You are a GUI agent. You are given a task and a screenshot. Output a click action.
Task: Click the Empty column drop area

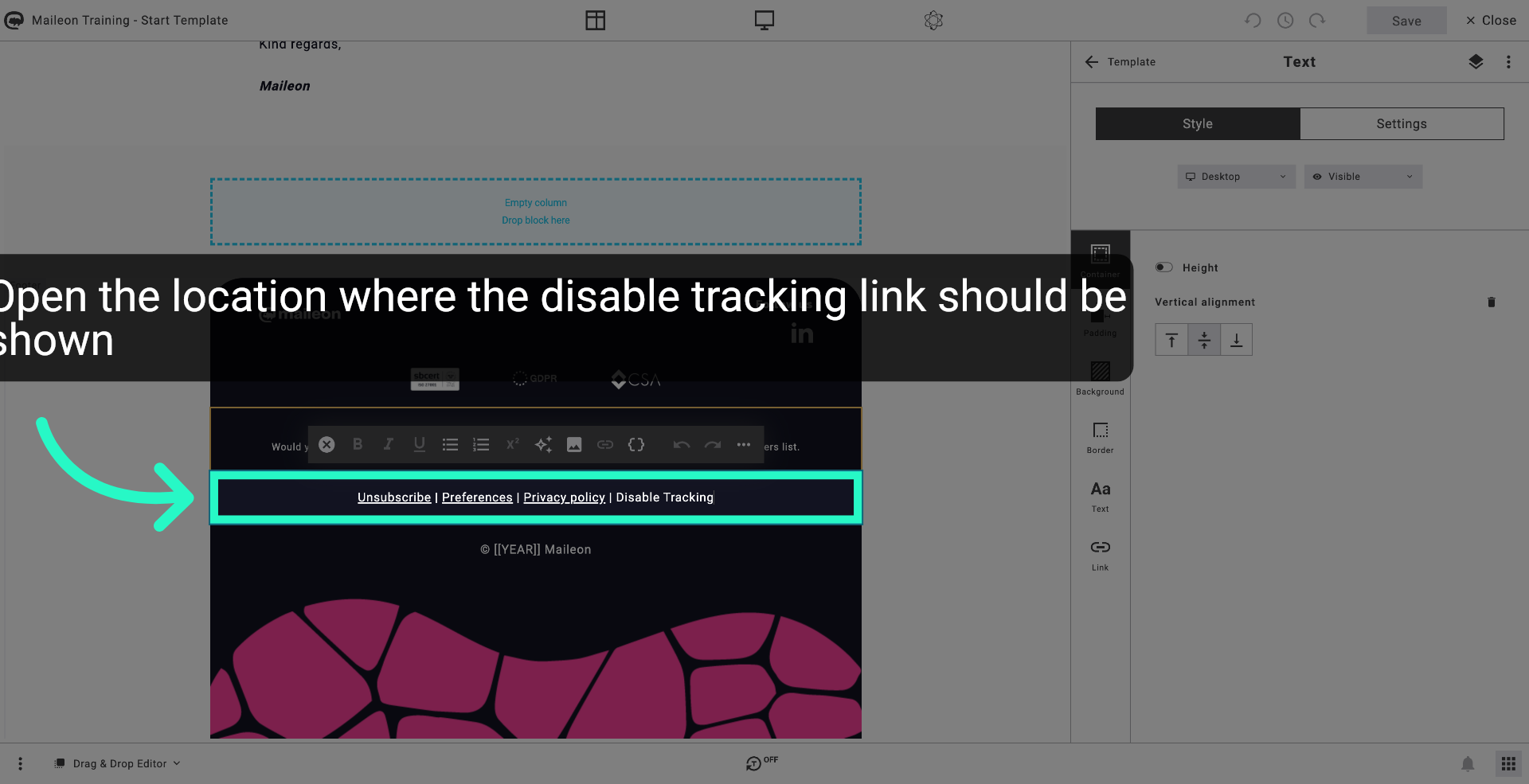click(x=536, y=212)
